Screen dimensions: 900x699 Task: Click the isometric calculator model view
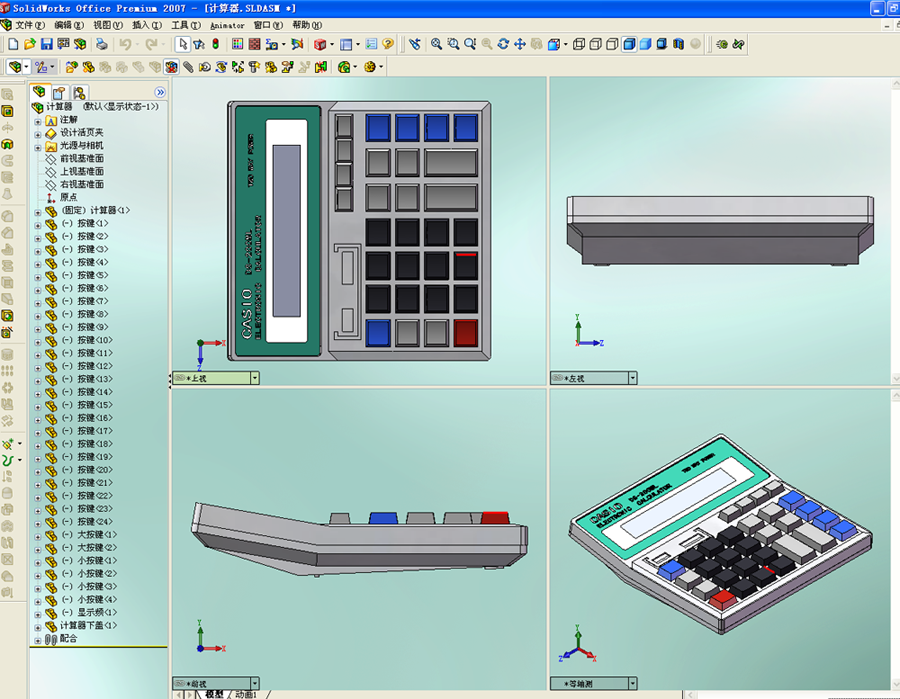[720, 533]
